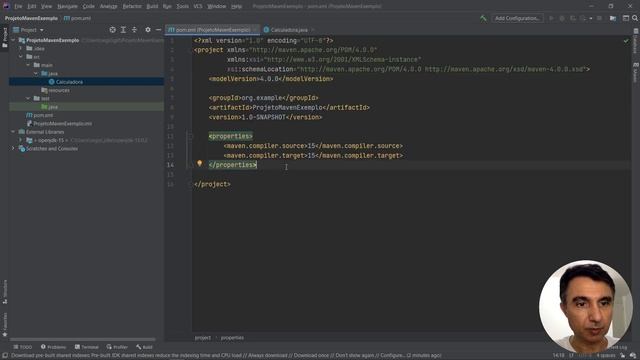Open the Code menu
This screenshot has height=360, width=640.
pos(89,7)
